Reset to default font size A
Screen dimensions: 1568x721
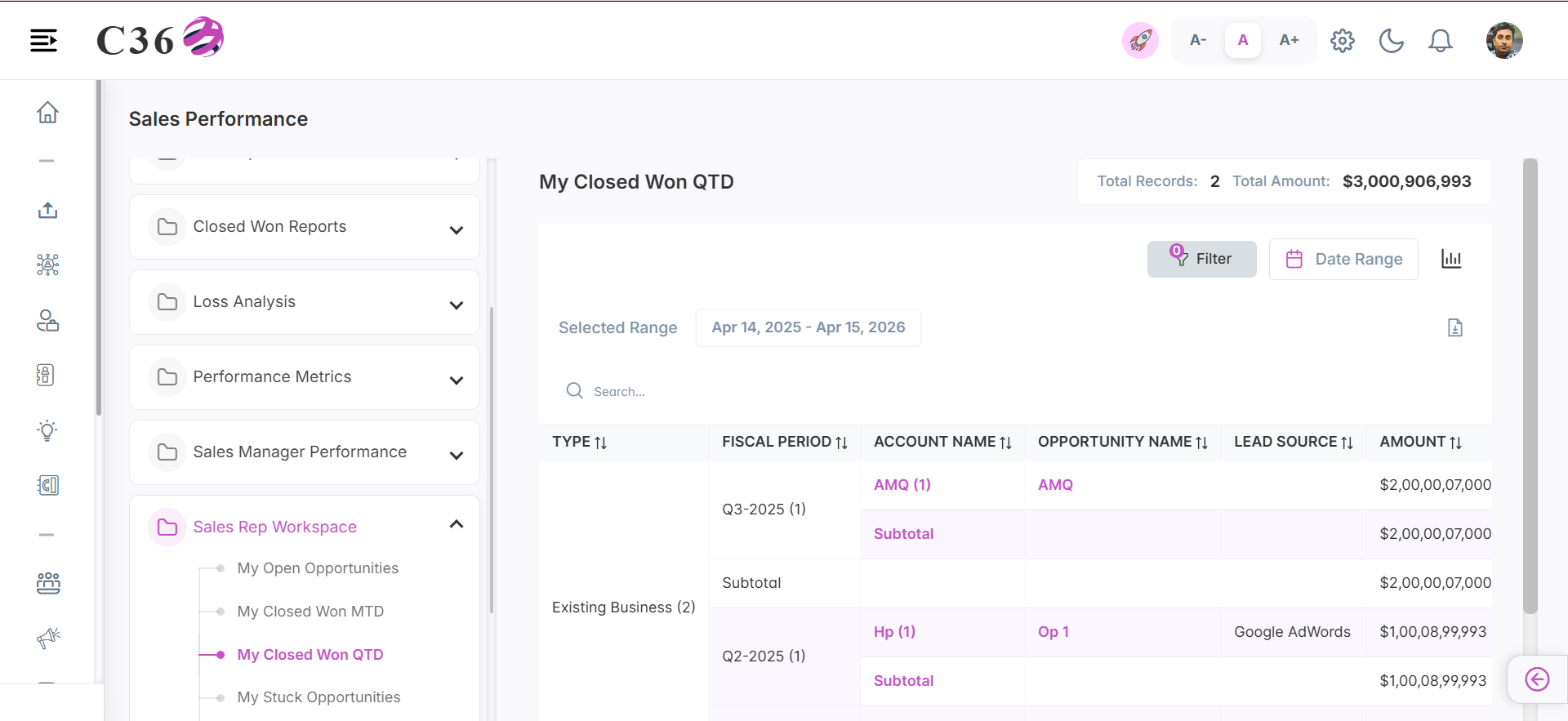pyautogui.click(x=1243, y=40)
